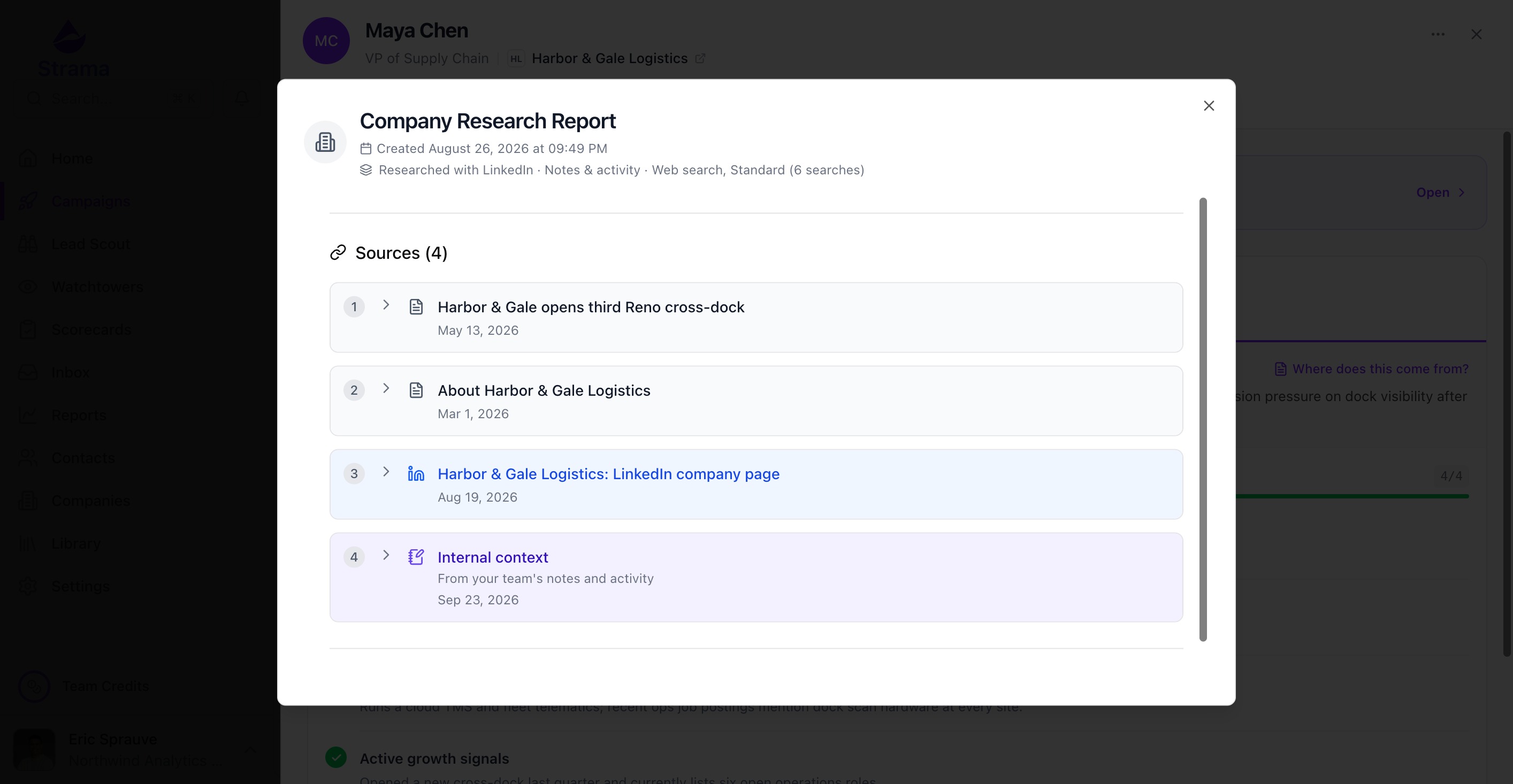This screenshot has height=784, width=1513.
Task: Click the 4/4 progress badge
Action: (x=1451, y=475)
